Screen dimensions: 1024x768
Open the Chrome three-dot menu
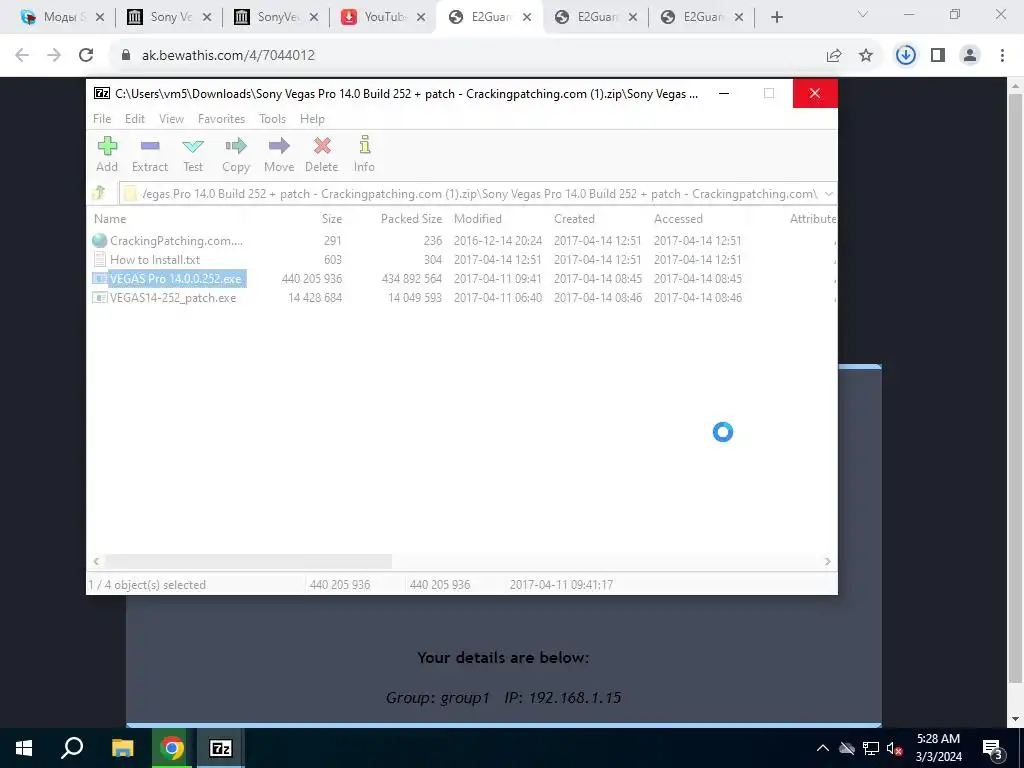click(1002, 56)
